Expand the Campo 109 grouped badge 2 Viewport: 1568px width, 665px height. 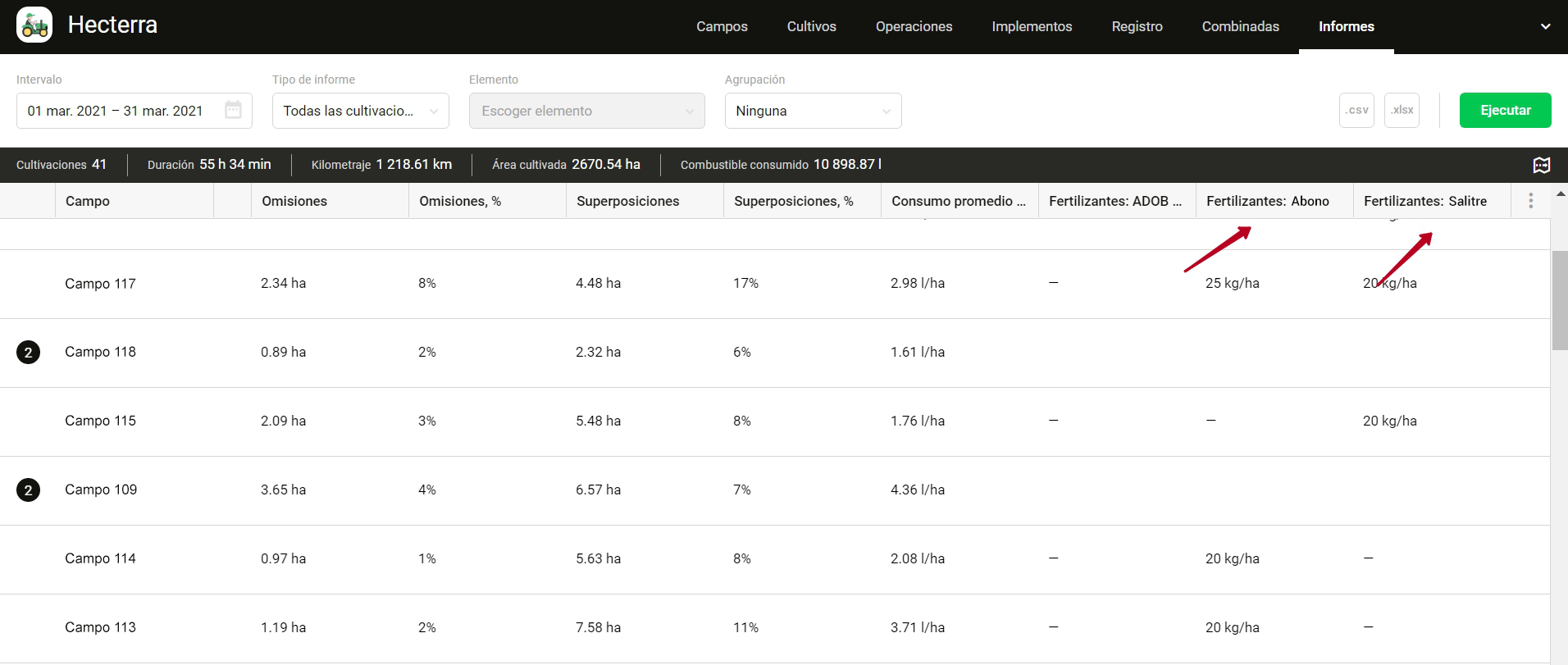29,490
